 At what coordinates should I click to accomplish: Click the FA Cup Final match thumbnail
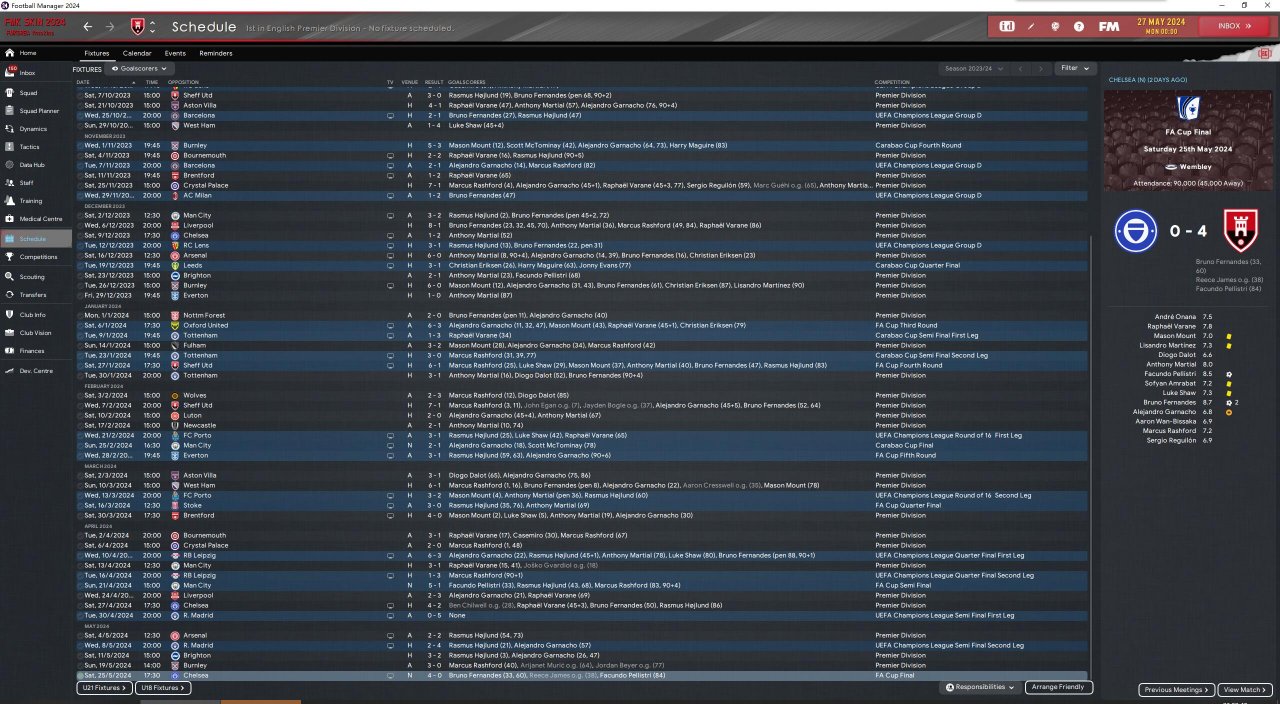pos(1188,141)
